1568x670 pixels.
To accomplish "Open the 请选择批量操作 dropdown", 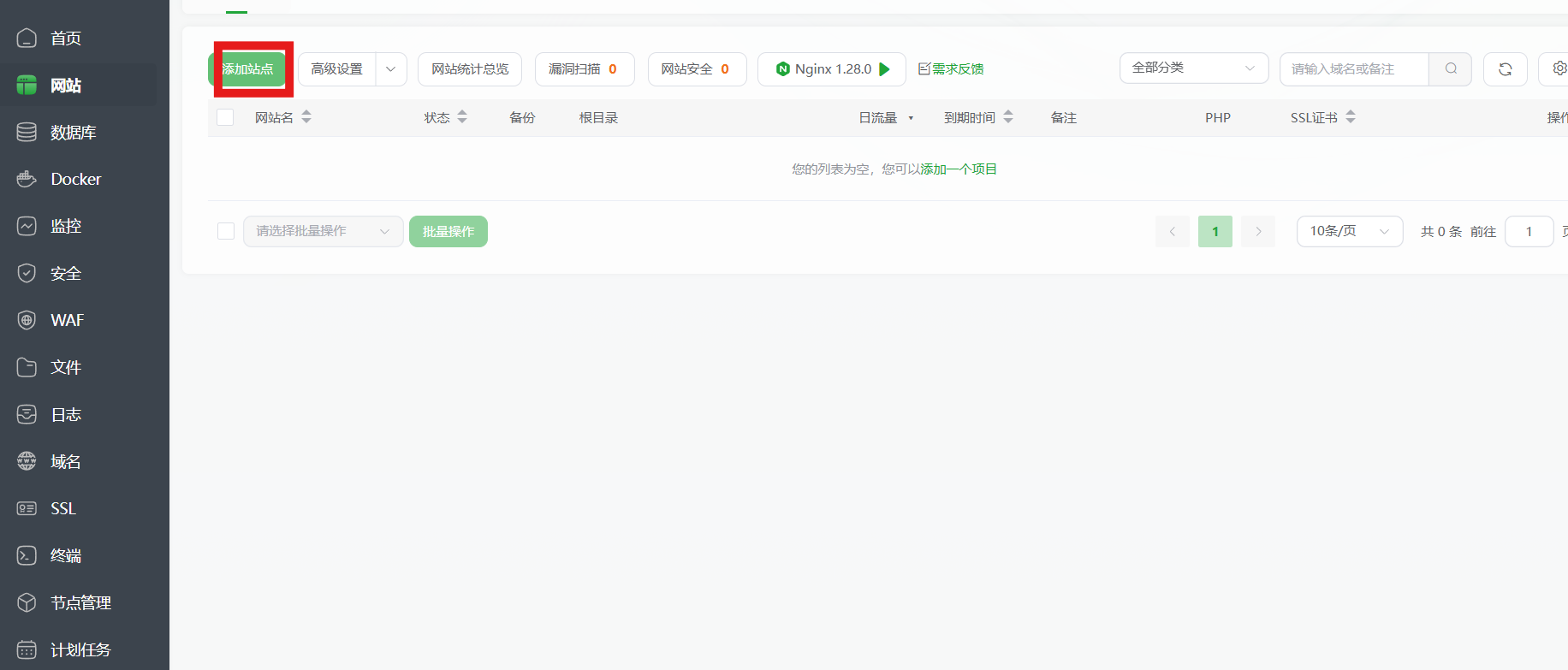I will pyautogui.click(x=323, y=231).
